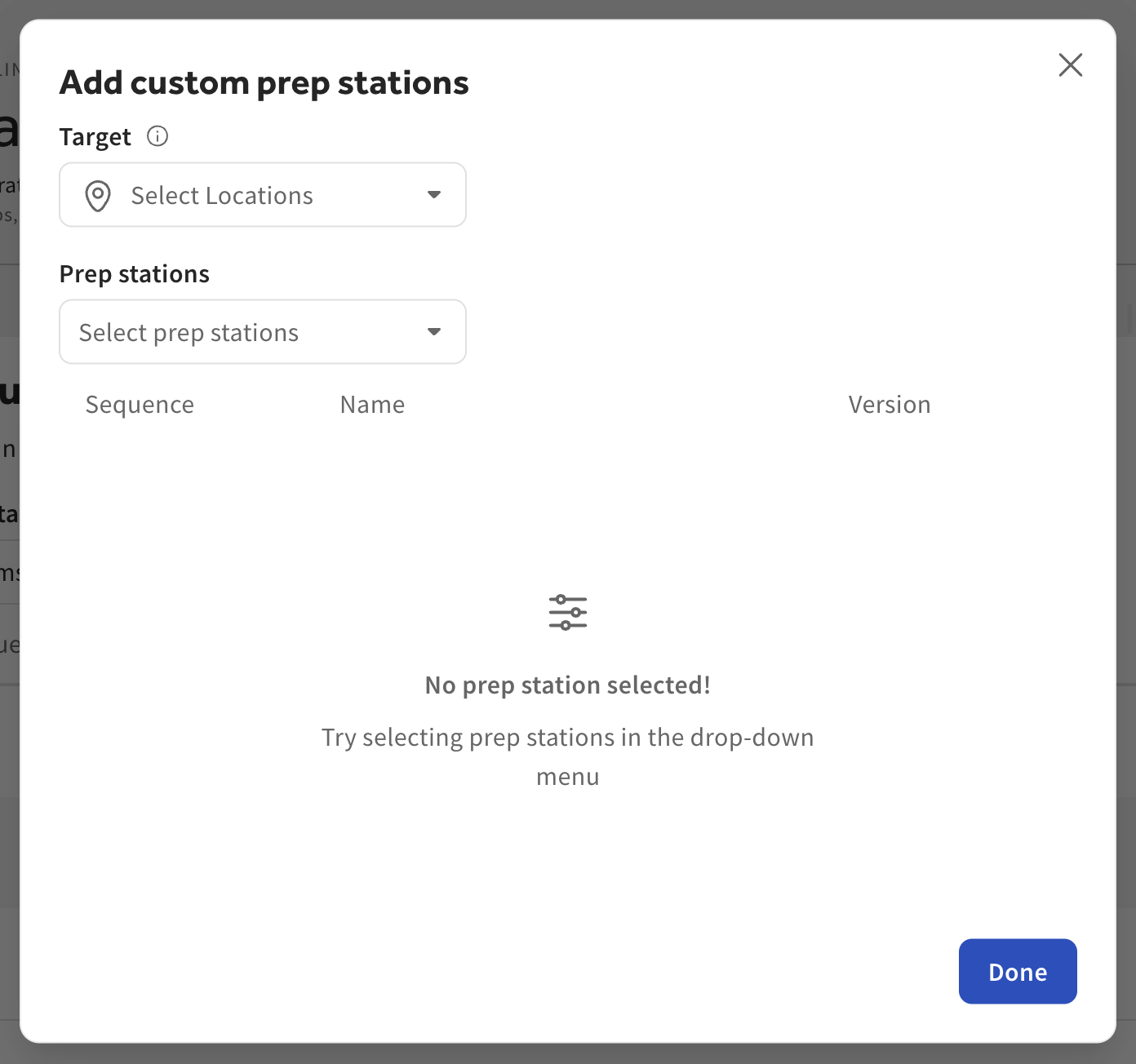Click the 'No prep station selected!' message
Viewport: 1136px width, 1064px height.
coord(568,685)
